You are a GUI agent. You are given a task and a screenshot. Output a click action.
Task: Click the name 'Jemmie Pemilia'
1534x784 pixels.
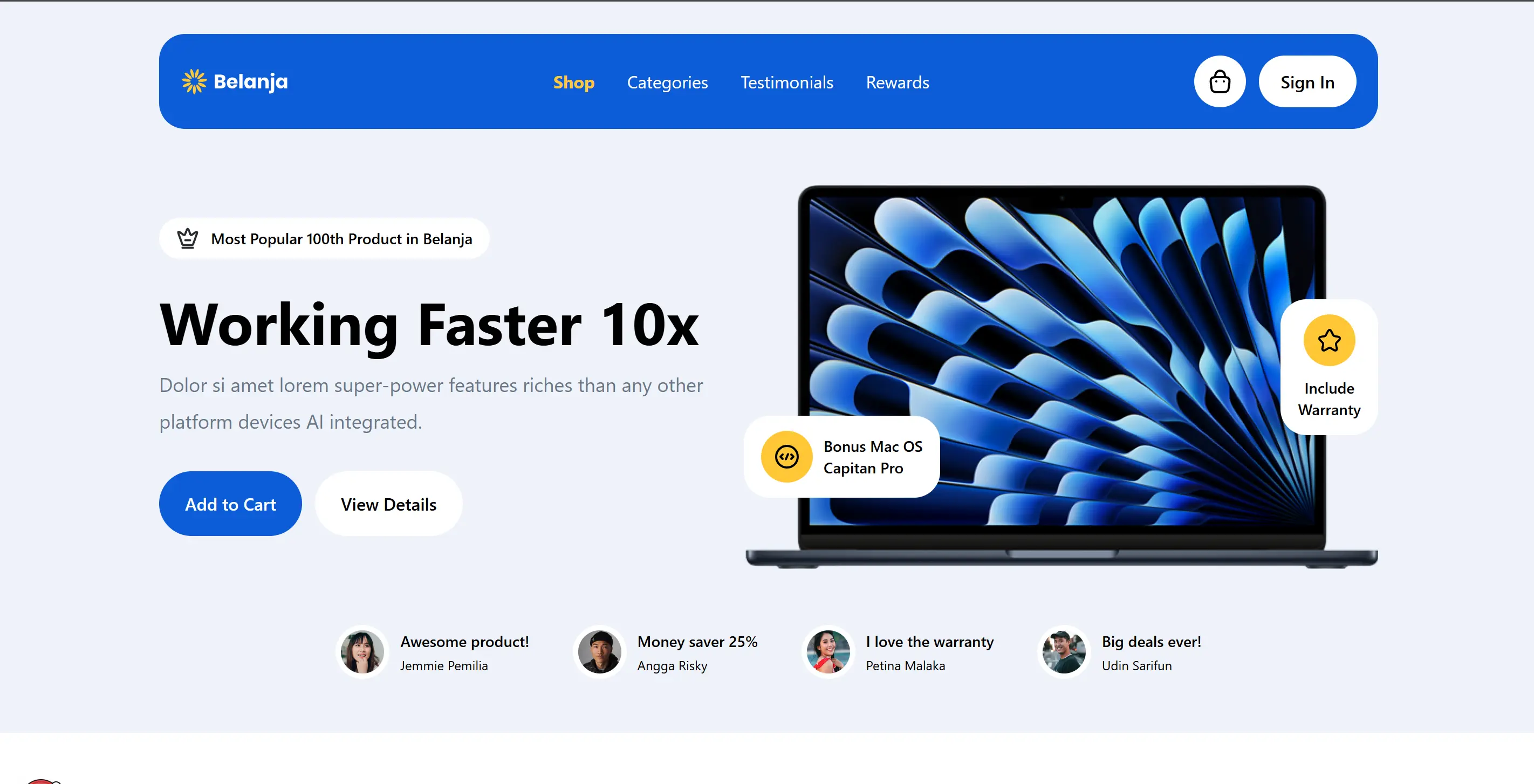click(444, 665)
